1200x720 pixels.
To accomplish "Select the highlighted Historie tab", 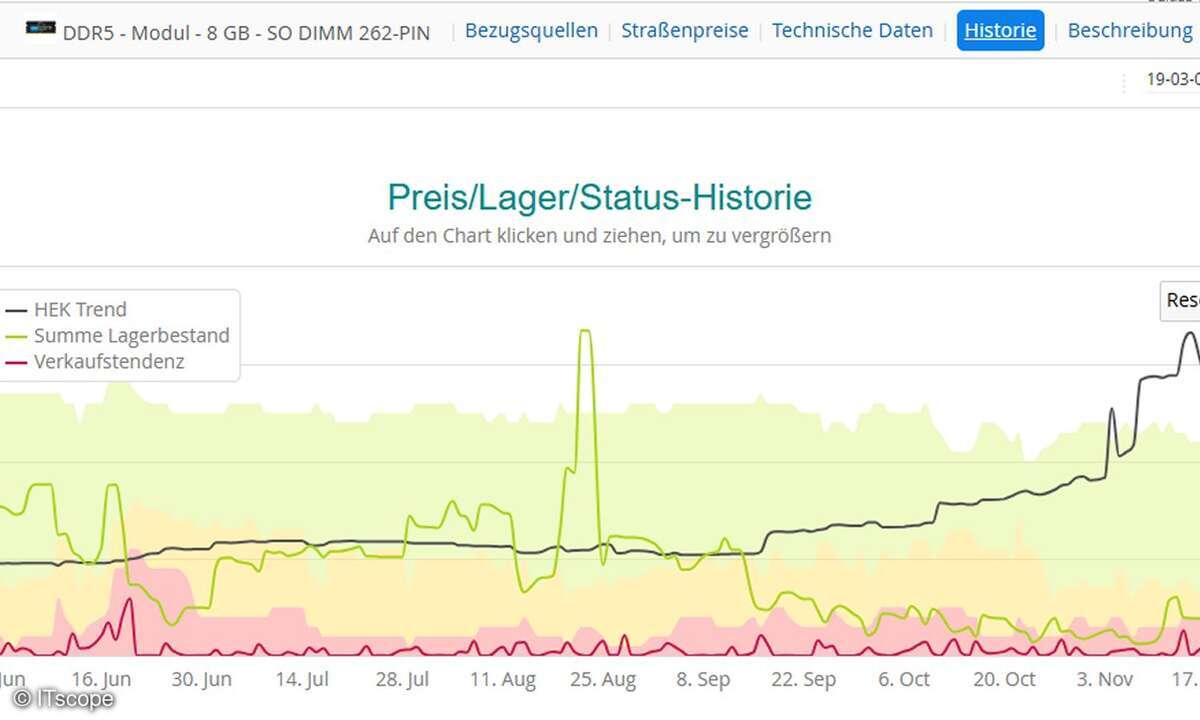I will (x=1000, y=31).
